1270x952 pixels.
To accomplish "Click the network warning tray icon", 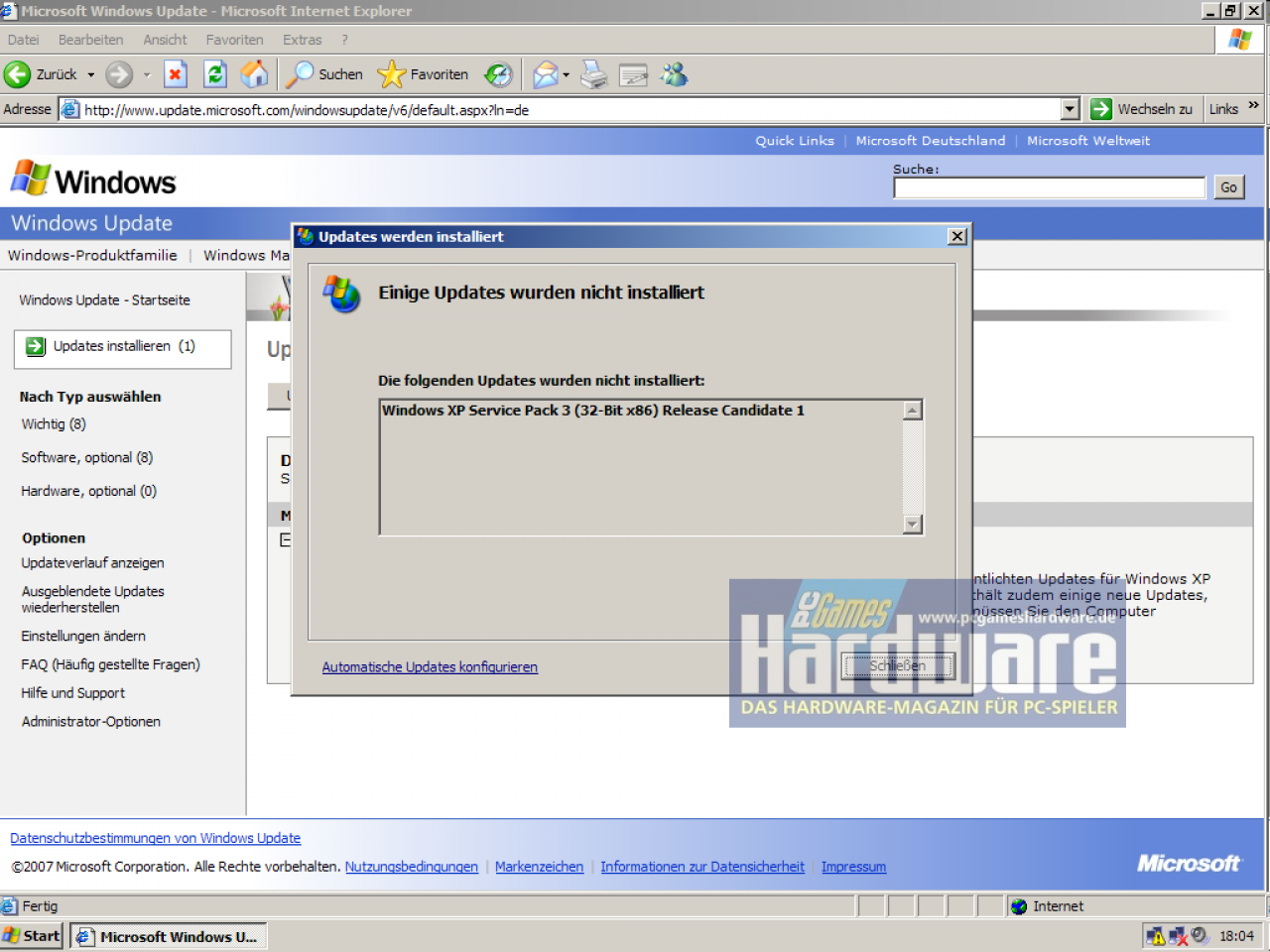I will pos(1155,935).
